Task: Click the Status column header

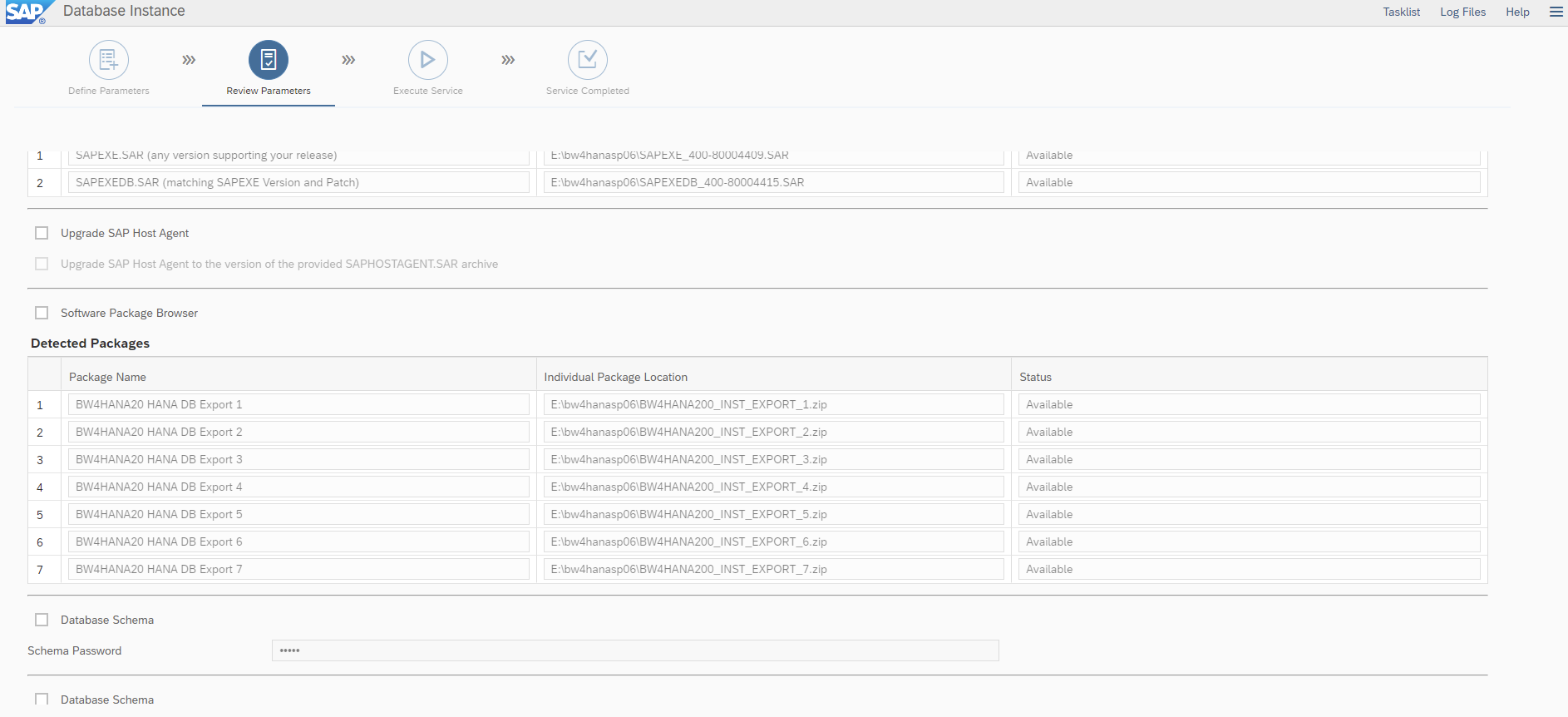Action: tap(1036, 377)
